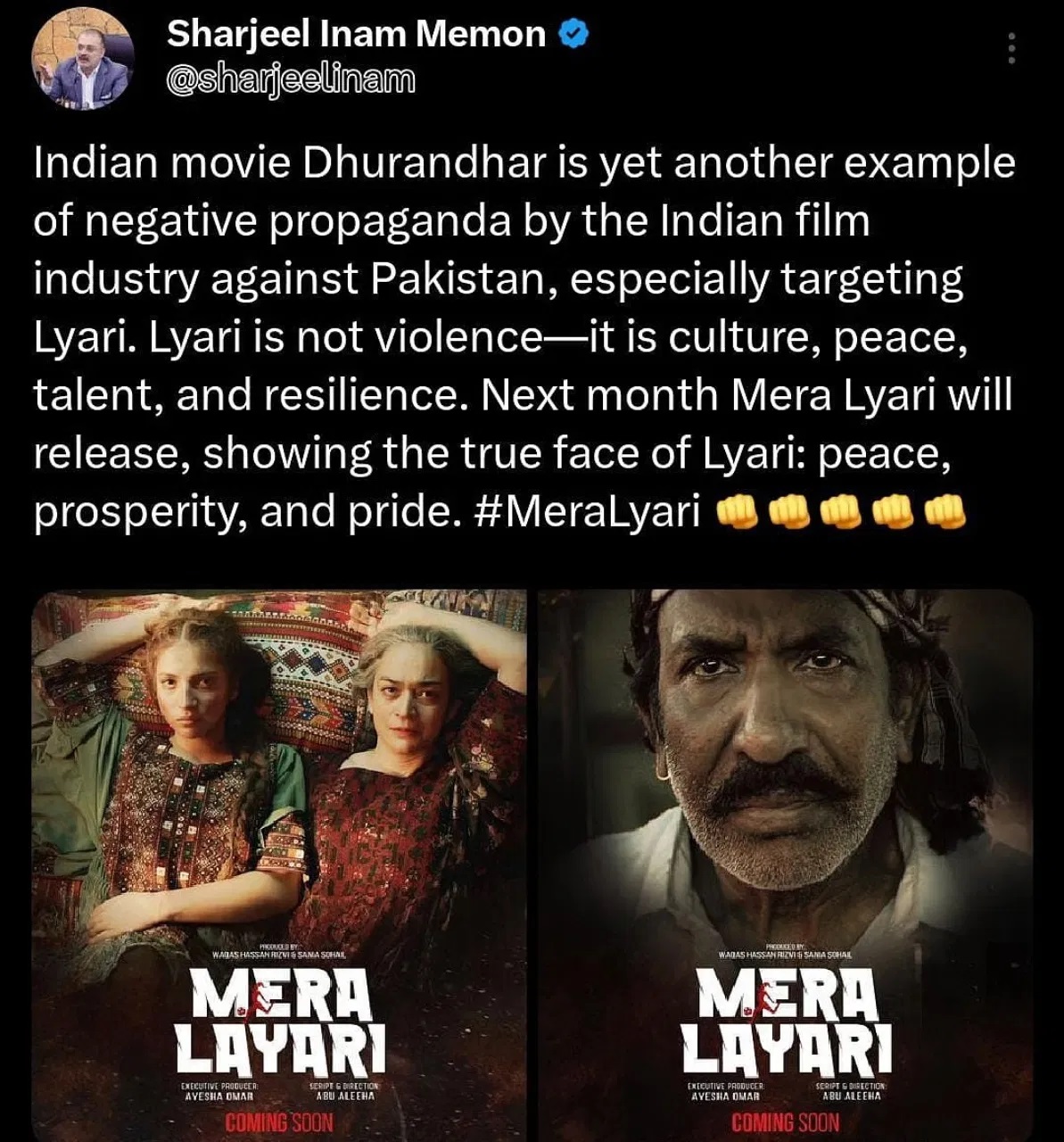Viewport: 1064px width, 1142px height.
Task: Click Abu Aleeha credit on right poster
Action: (x=851, y=1096)
